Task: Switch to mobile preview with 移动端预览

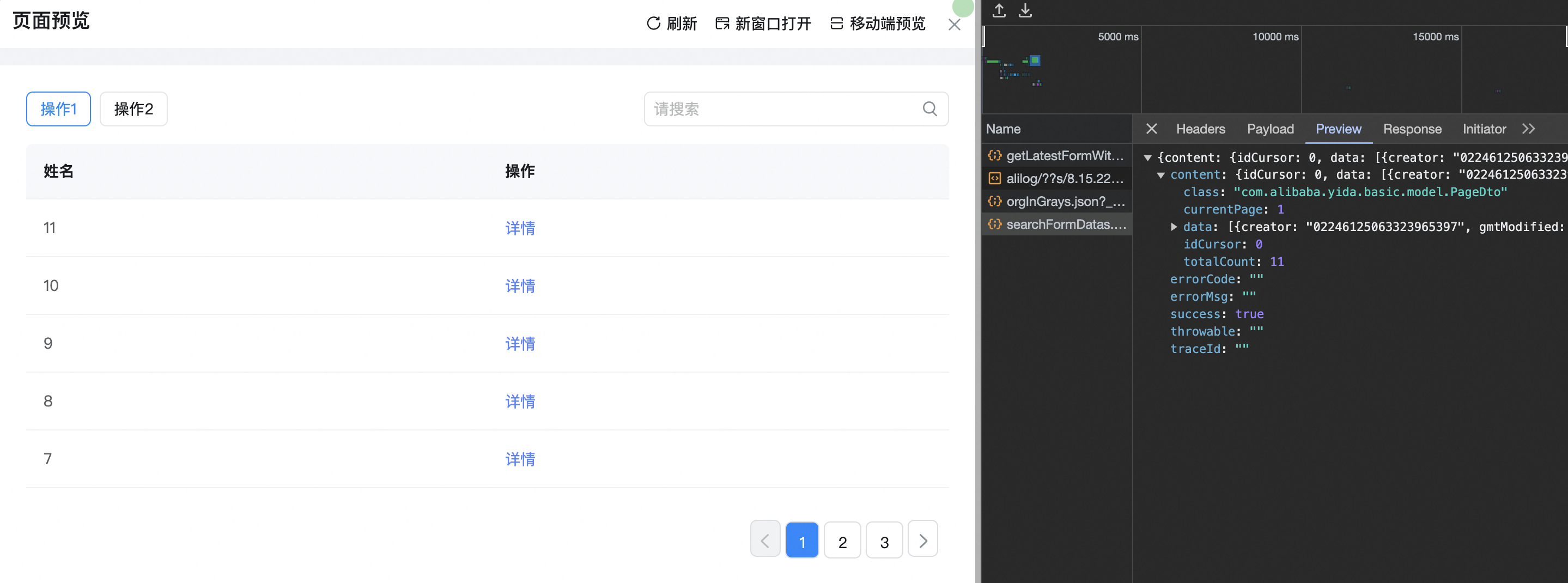Action: point(878,24)
